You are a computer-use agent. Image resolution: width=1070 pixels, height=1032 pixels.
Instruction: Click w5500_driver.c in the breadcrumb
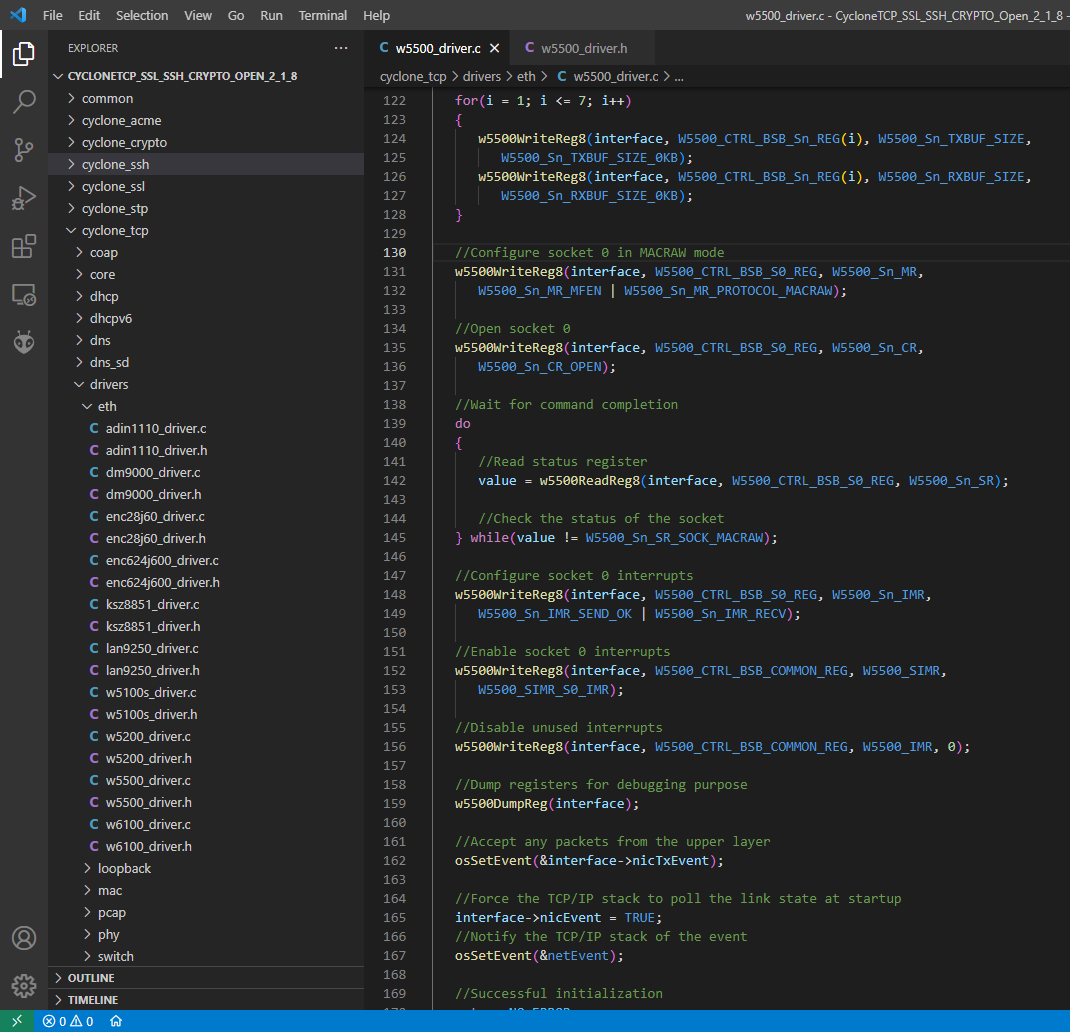coord(616,76)
